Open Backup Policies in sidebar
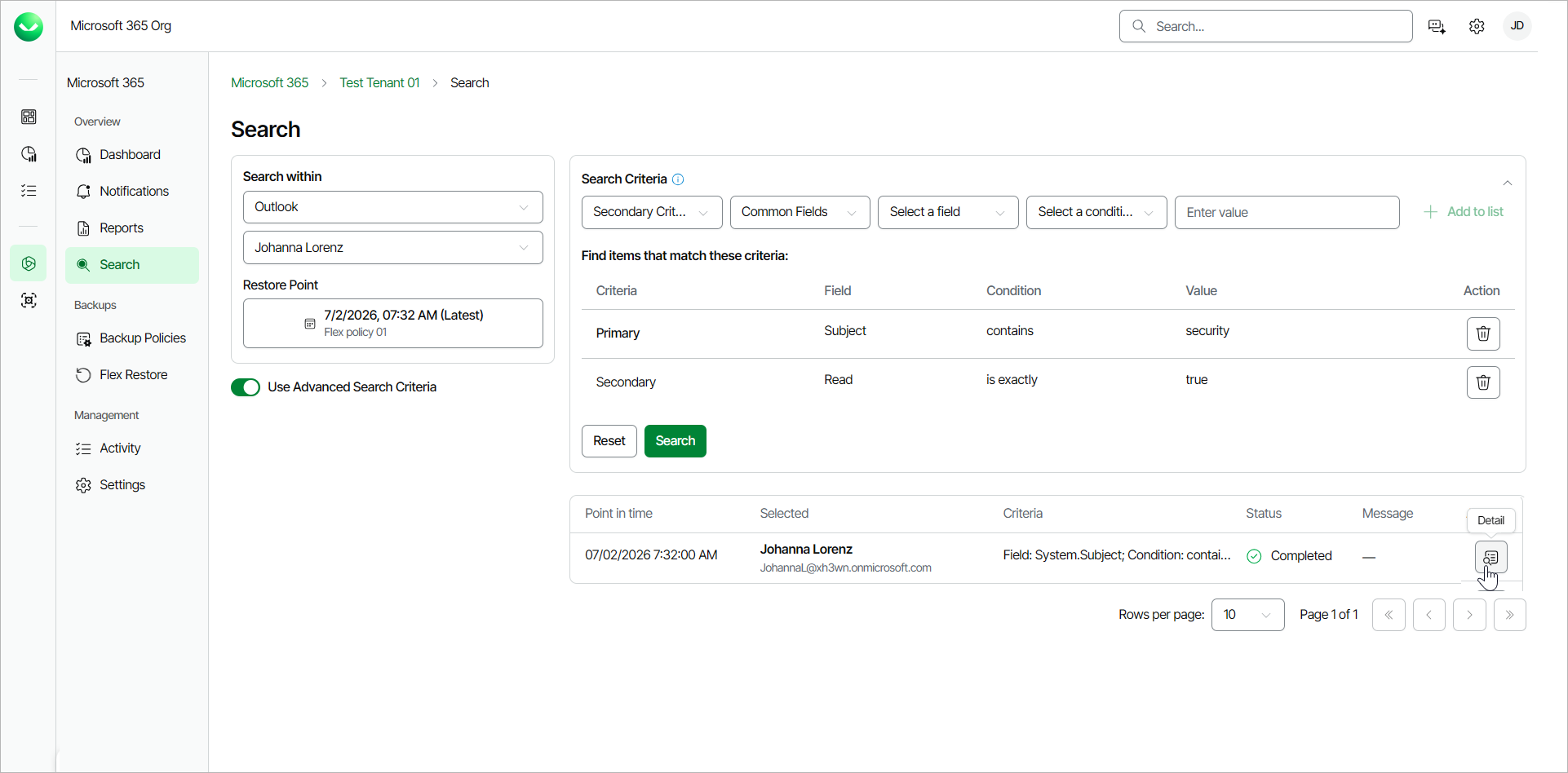 (131, 338)
